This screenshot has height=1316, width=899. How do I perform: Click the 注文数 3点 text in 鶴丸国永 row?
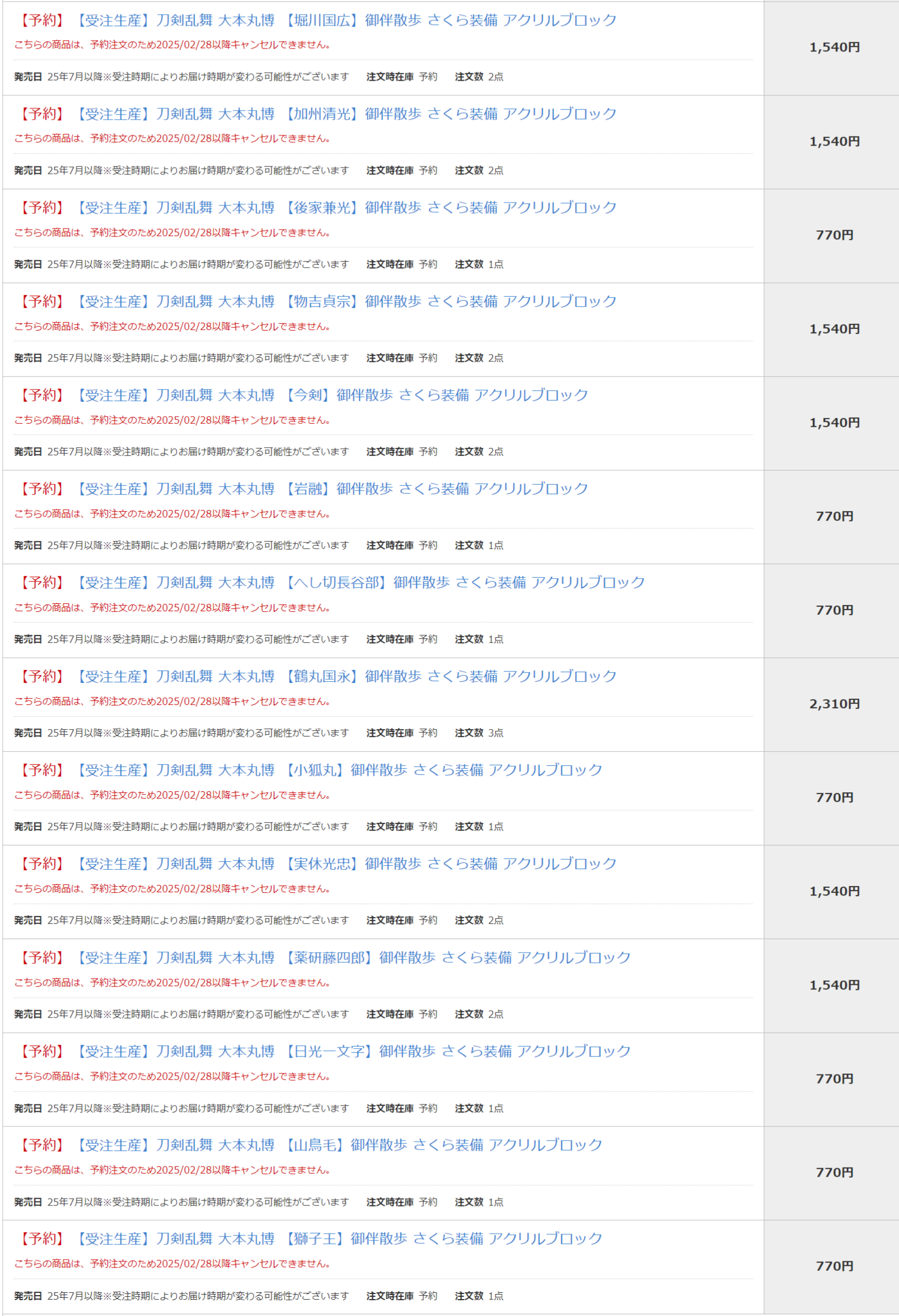[479, 732]
